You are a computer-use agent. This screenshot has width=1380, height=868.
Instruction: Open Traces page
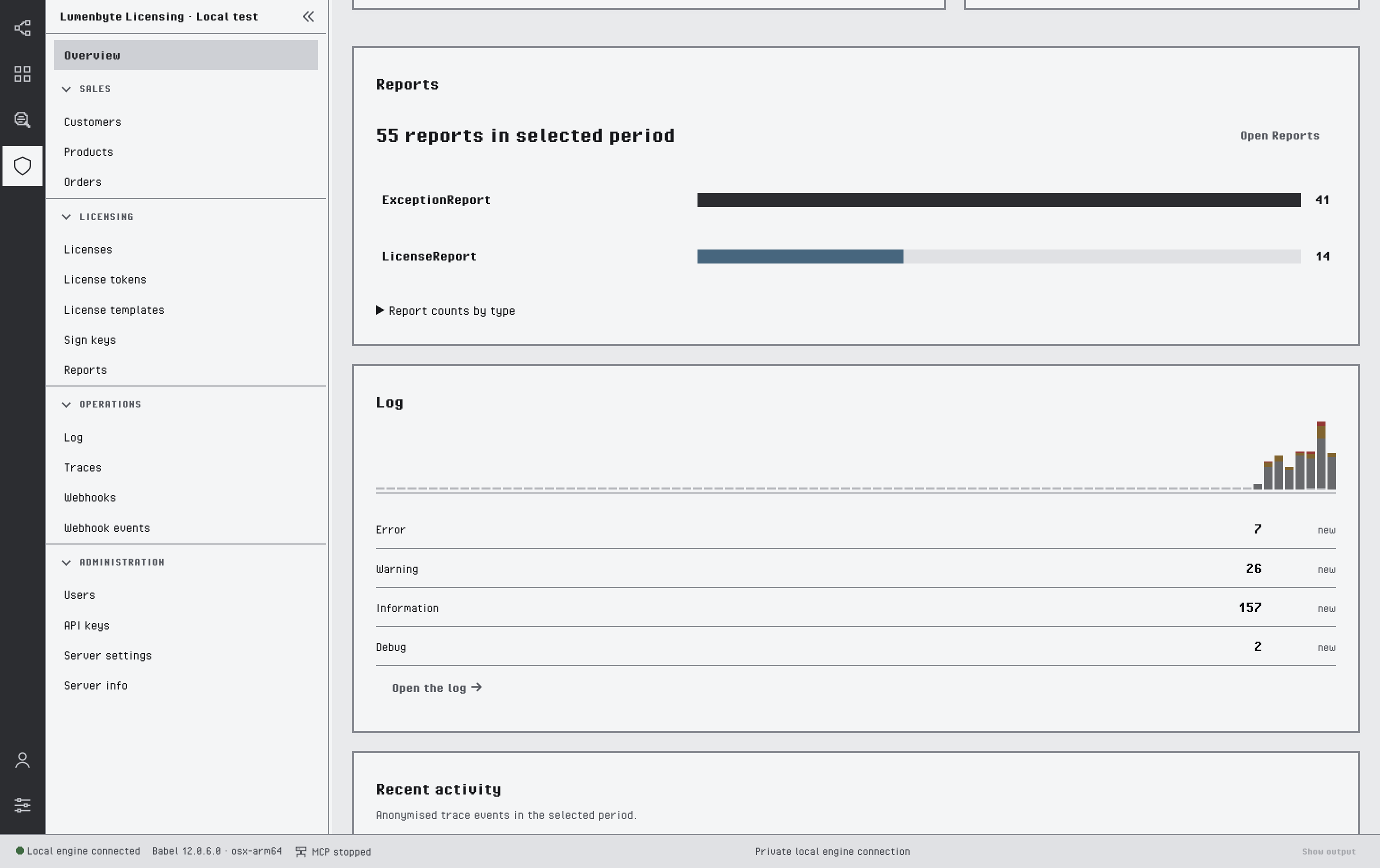82,467
